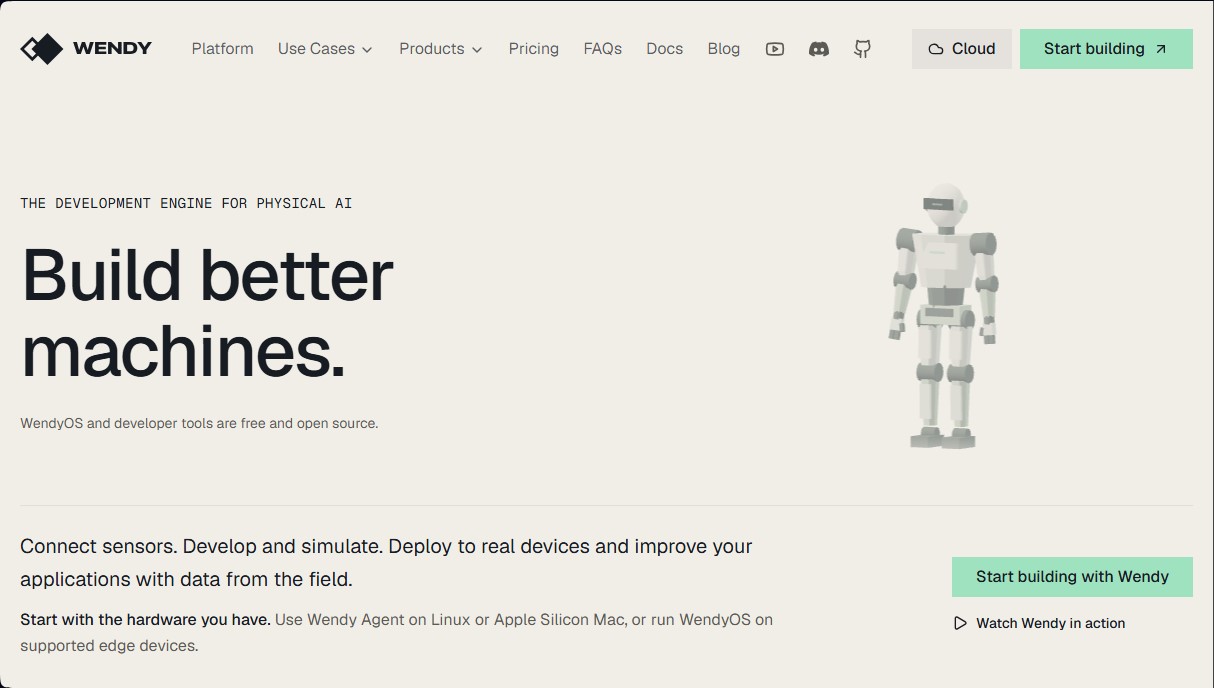The width and height of the screenshot is (1214, 688).
Task: Expand the Use Cases dropdown
Action: pos(325,49)
